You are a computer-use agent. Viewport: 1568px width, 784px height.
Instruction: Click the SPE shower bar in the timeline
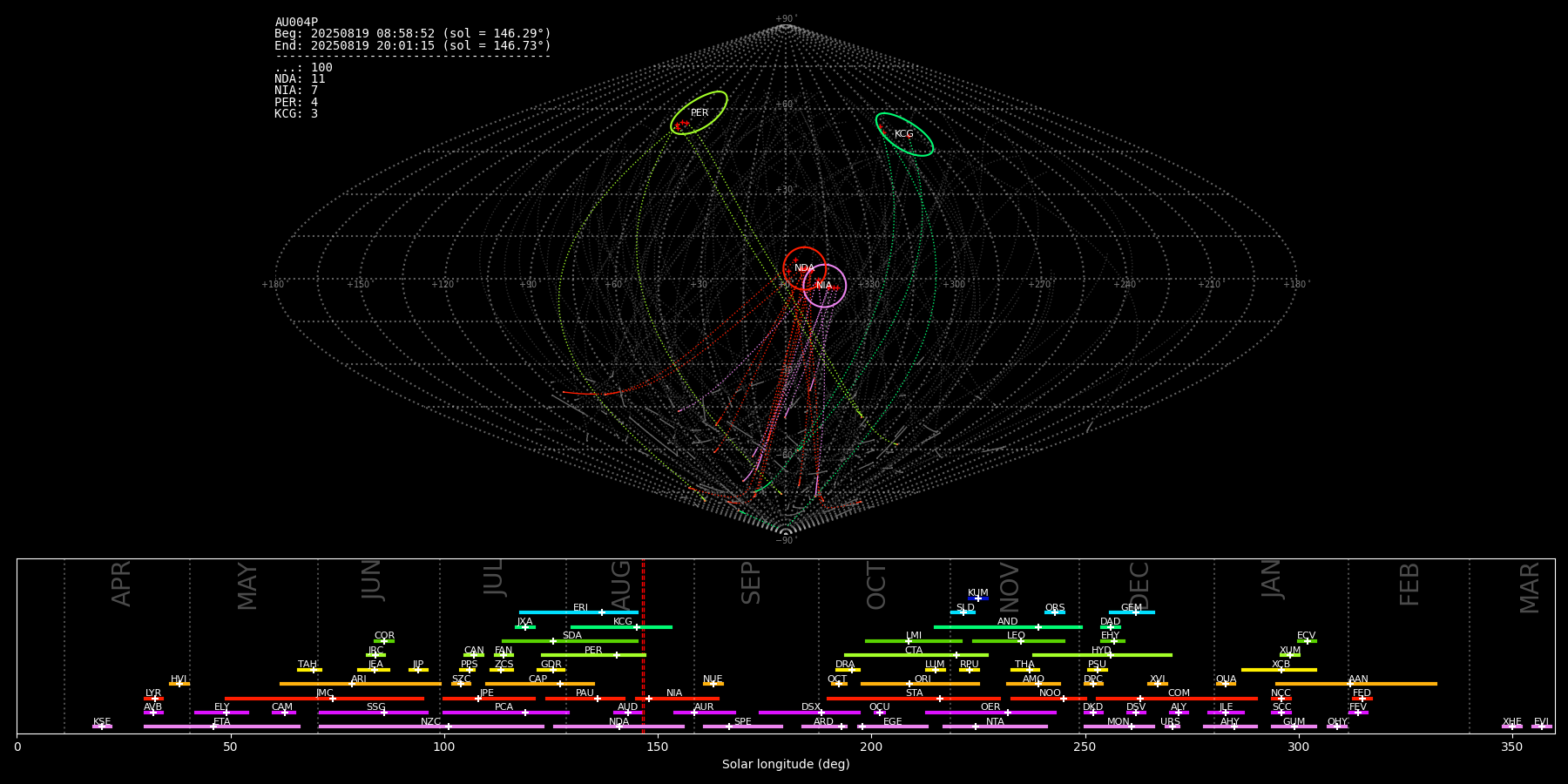click(743, 727)
